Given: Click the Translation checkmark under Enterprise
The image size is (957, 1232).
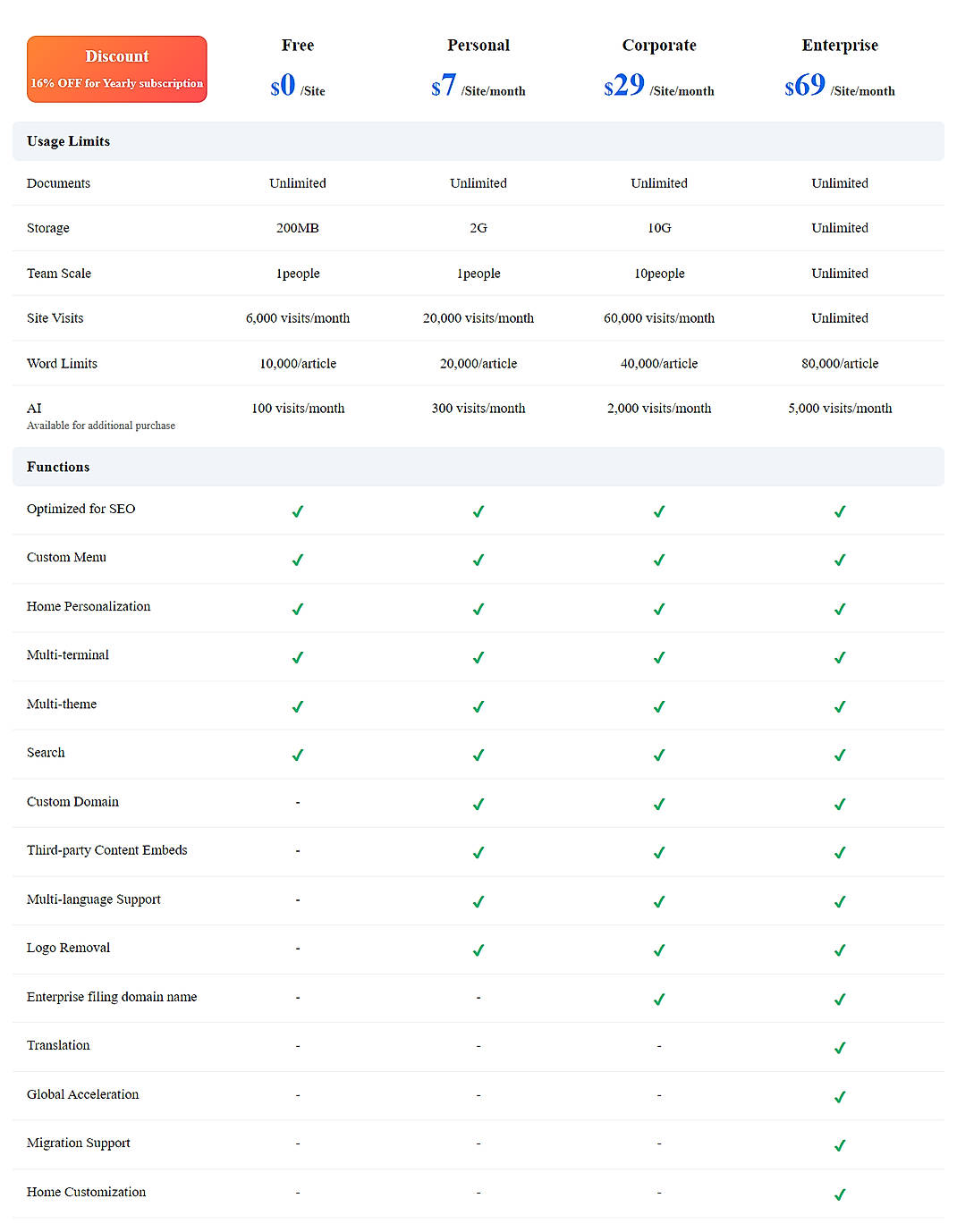Looking at the screenshot, I should coord(839,1047).
